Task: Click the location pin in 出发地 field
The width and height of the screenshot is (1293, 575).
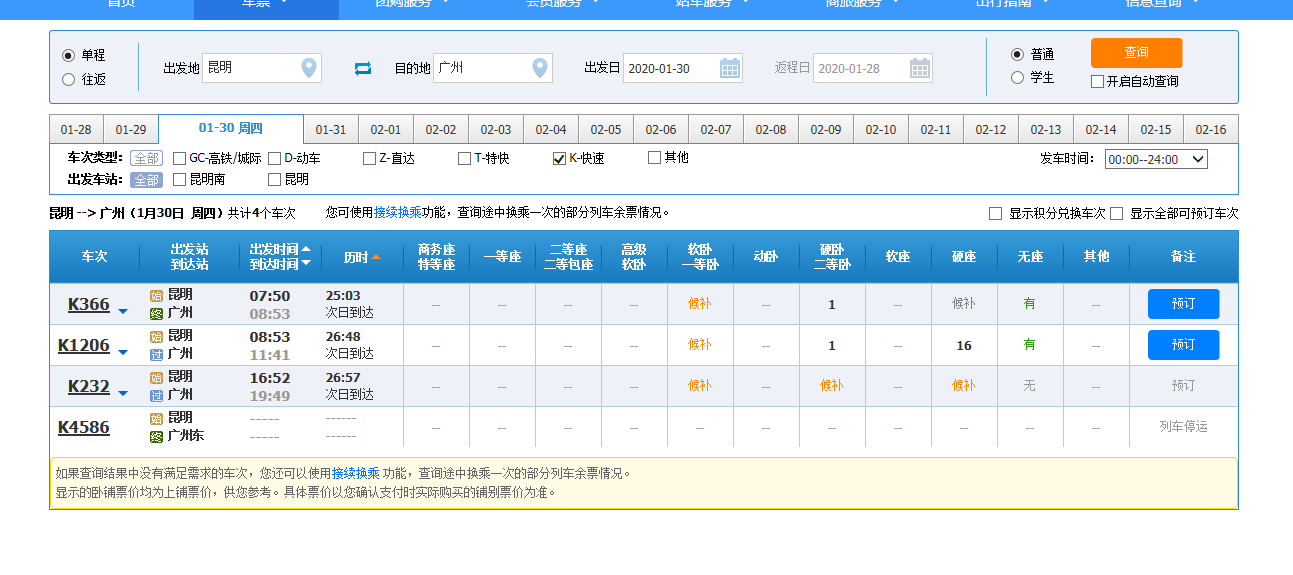Action: tap(309, 68)
